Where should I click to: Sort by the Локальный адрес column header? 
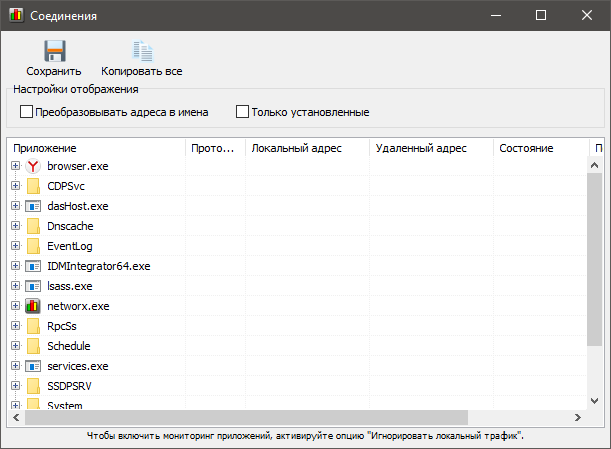[307, 148]
